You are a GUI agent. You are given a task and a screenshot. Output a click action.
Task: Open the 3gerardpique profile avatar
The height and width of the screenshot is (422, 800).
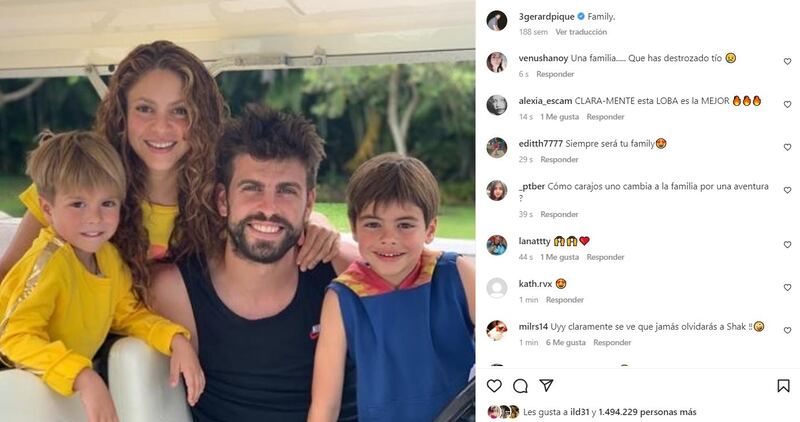coord(496,21)
